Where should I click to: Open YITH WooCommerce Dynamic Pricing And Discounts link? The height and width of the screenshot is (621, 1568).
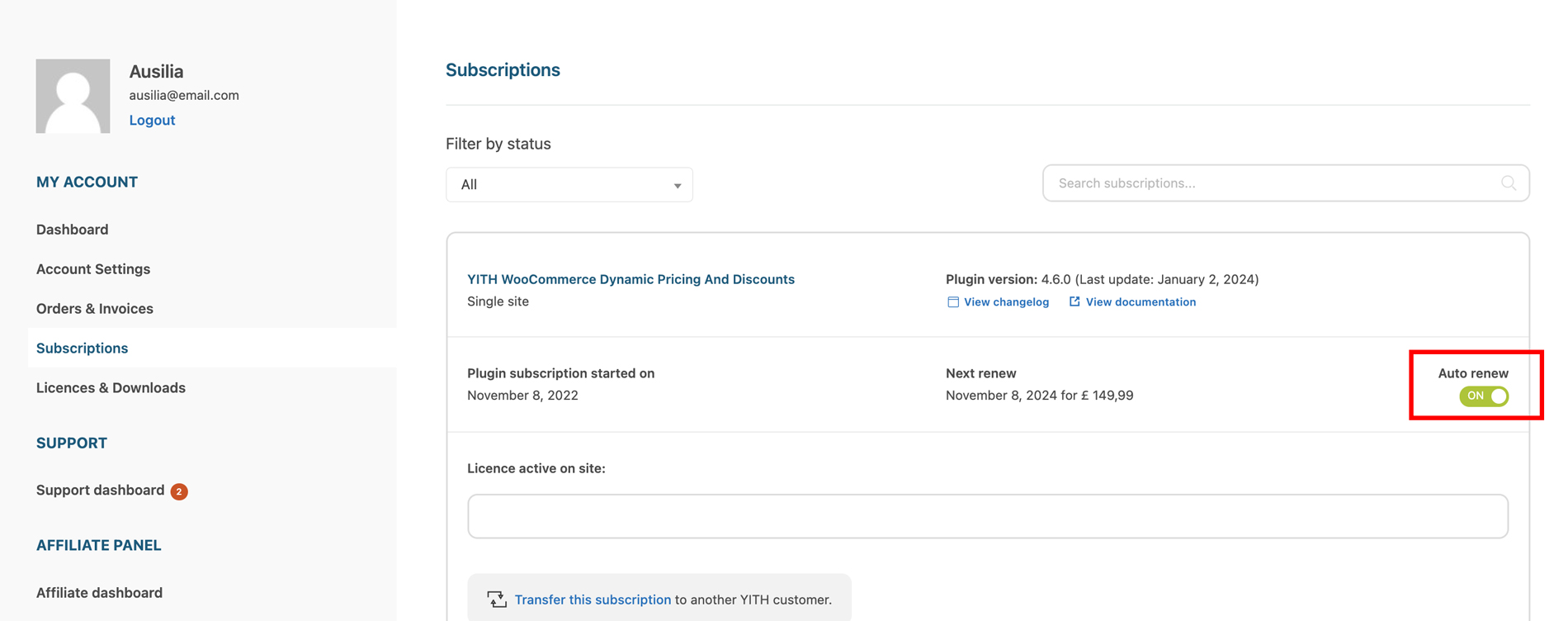click(631, 279)
